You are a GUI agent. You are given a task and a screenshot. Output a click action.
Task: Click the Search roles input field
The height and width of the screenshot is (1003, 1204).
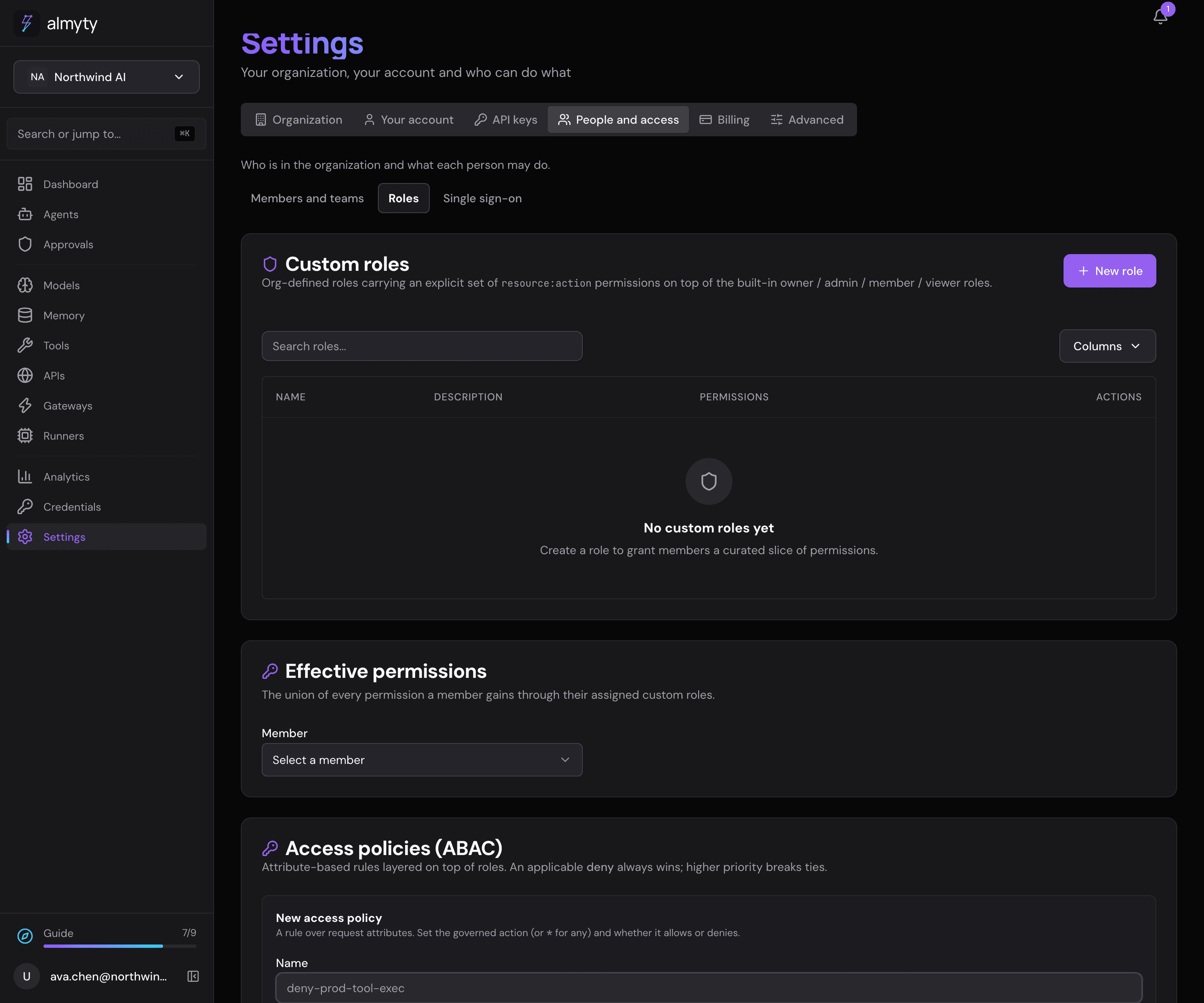tap(422, 346)
